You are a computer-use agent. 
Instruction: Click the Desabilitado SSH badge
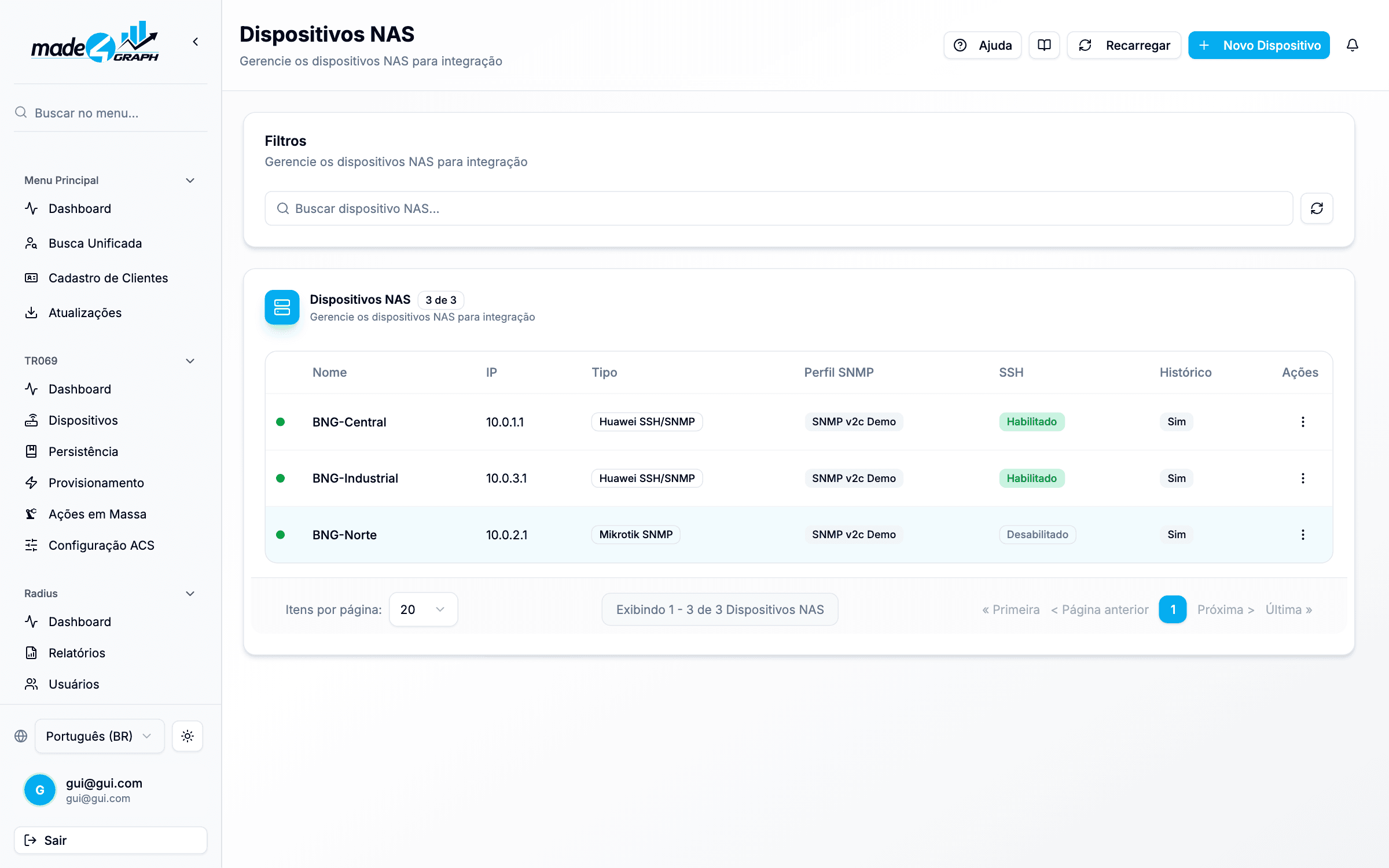1037,535
